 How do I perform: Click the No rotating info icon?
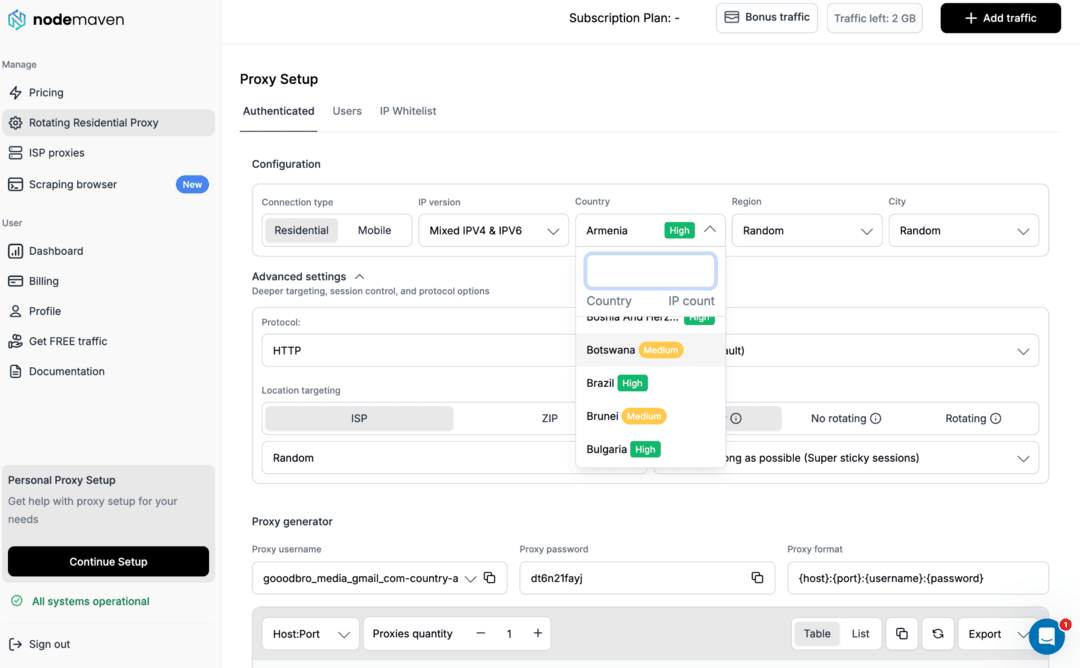click(x=875, y=419)
